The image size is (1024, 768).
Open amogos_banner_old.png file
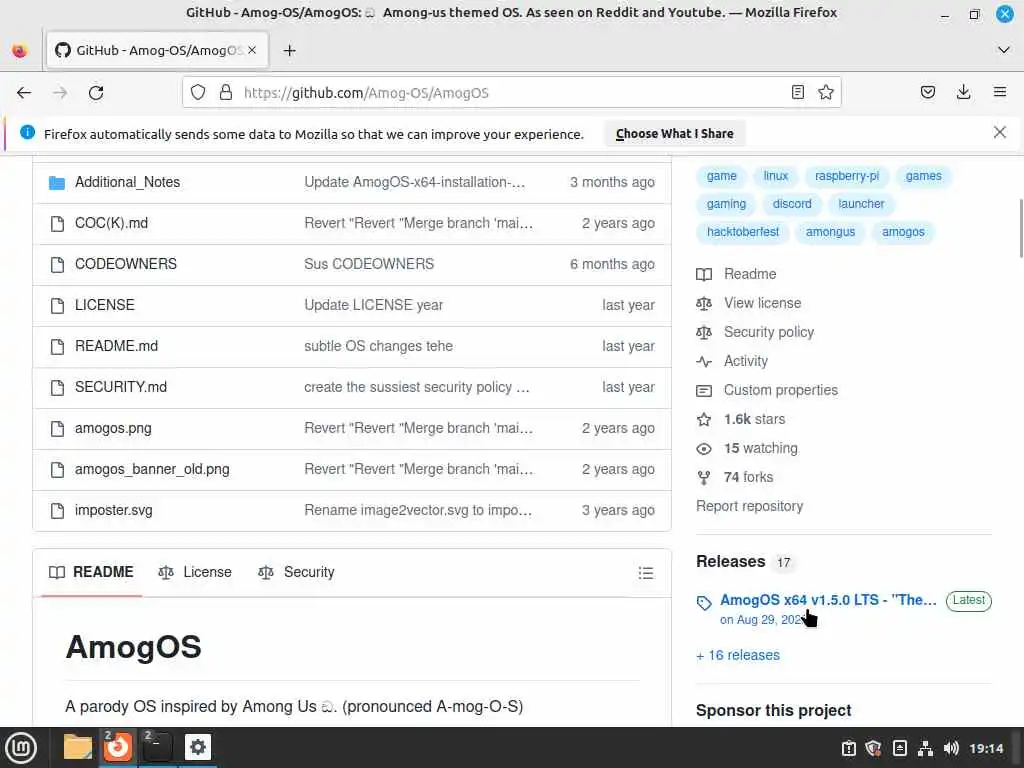(x=152, y=470)
